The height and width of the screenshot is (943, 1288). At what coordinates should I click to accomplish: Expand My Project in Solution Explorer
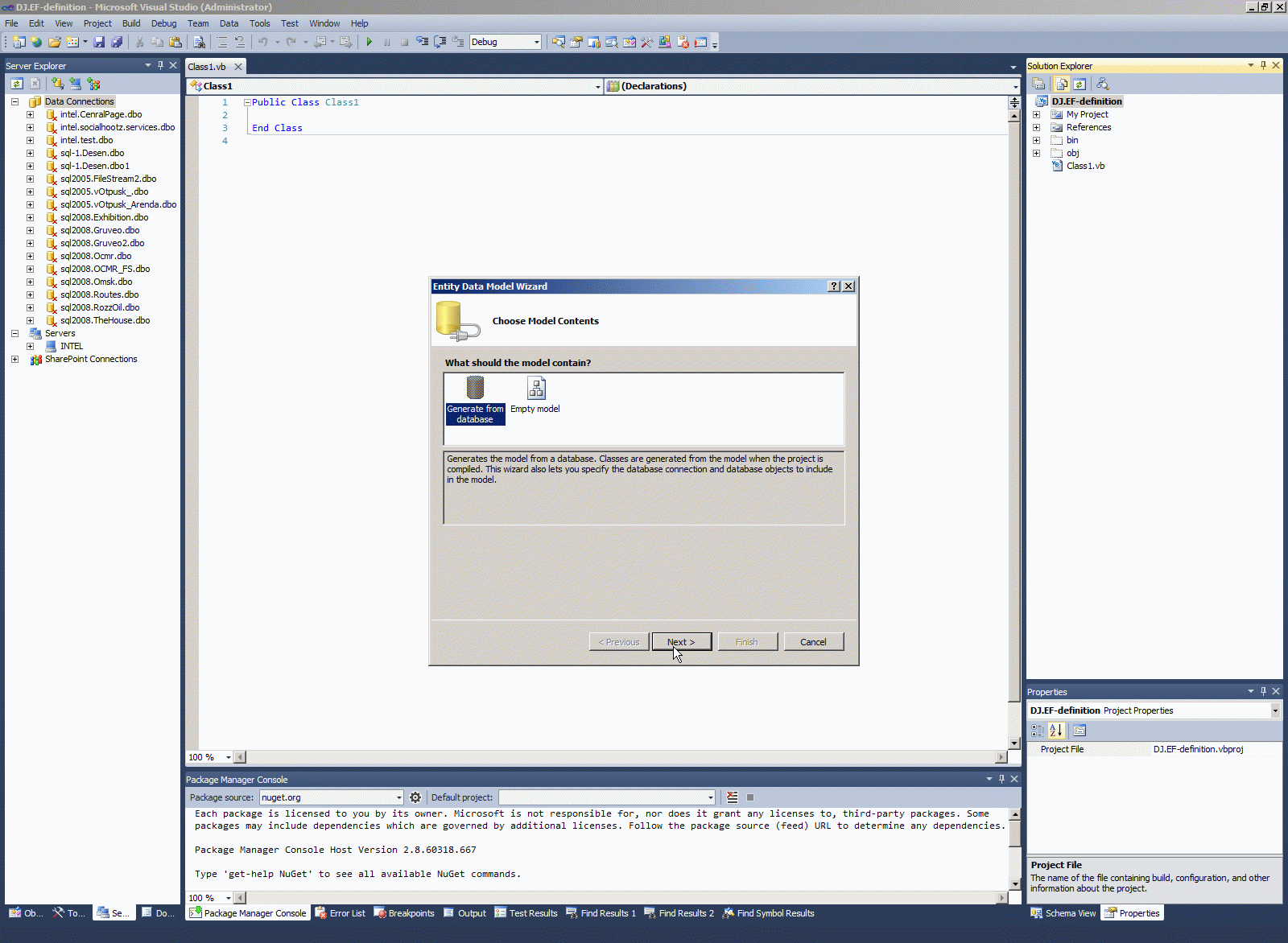[x=1037, y=114]
